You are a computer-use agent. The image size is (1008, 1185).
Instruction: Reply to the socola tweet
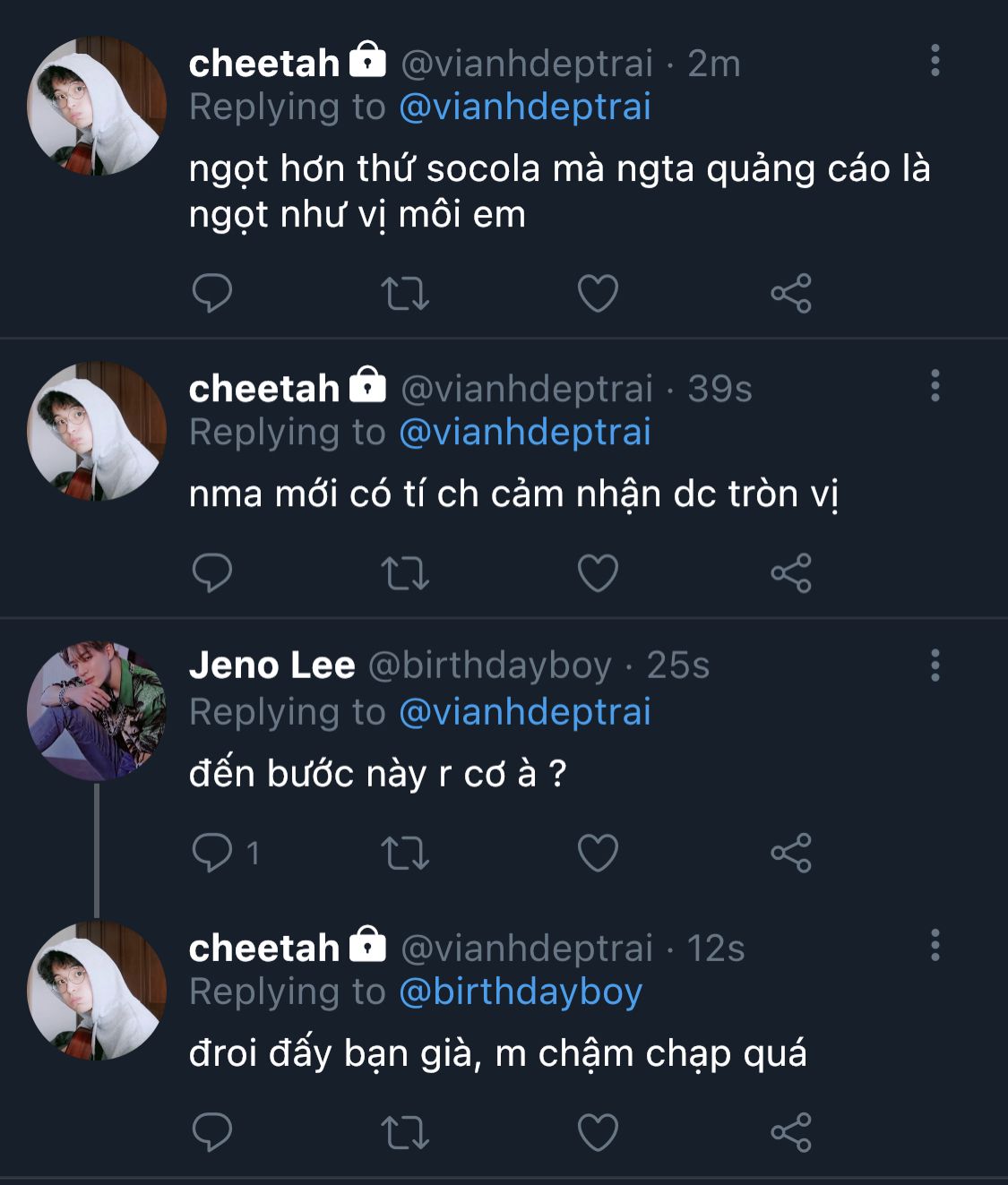click(212, 293)
